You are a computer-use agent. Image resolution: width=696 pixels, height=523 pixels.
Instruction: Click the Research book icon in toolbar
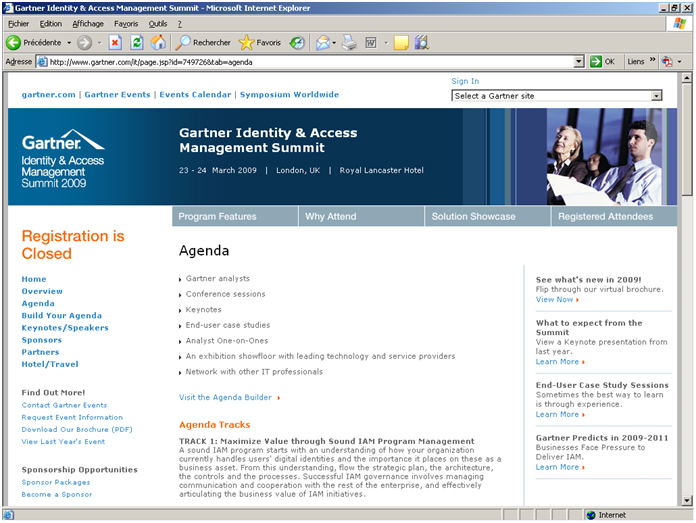(x=422, y=43)
